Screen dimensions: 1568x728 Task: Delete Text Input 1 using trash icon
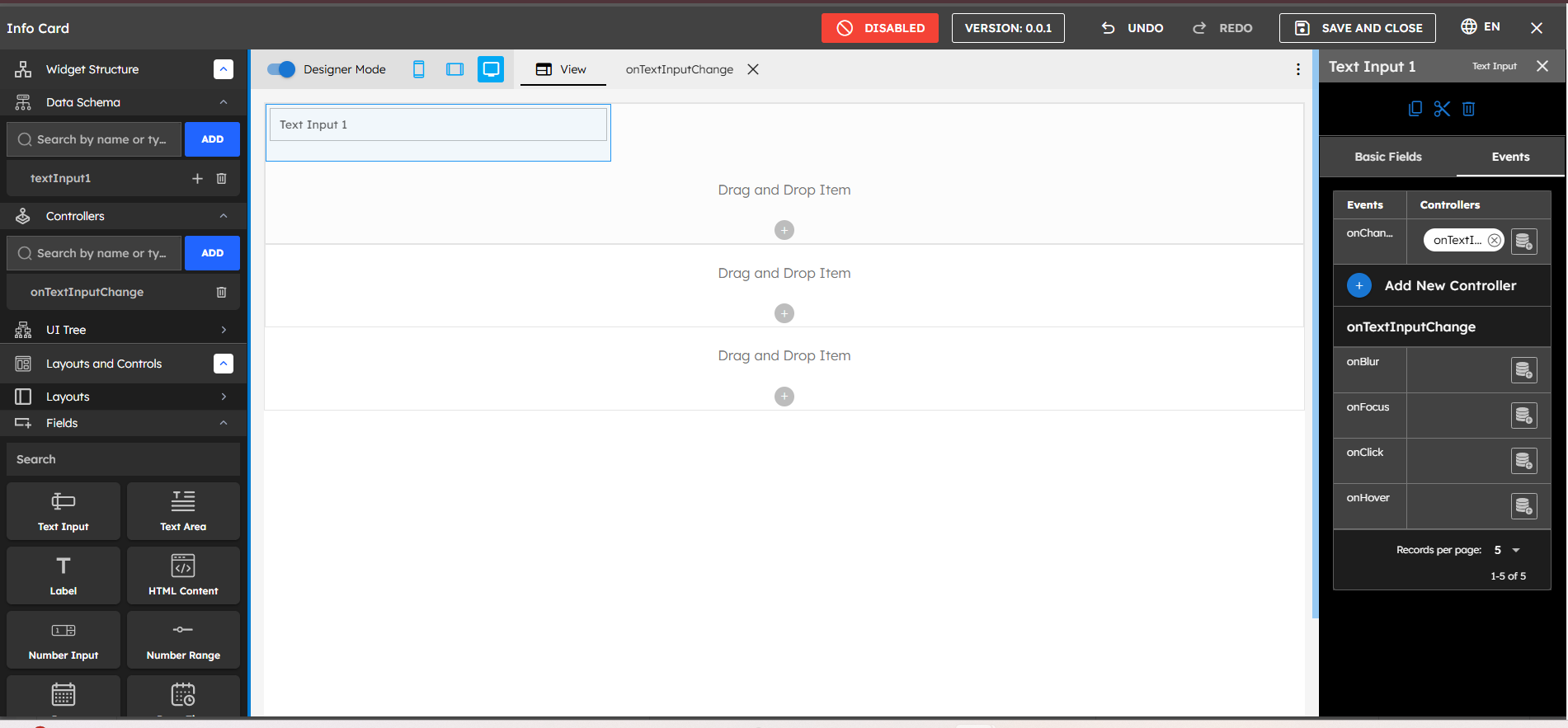click(x=1468, y=109)
